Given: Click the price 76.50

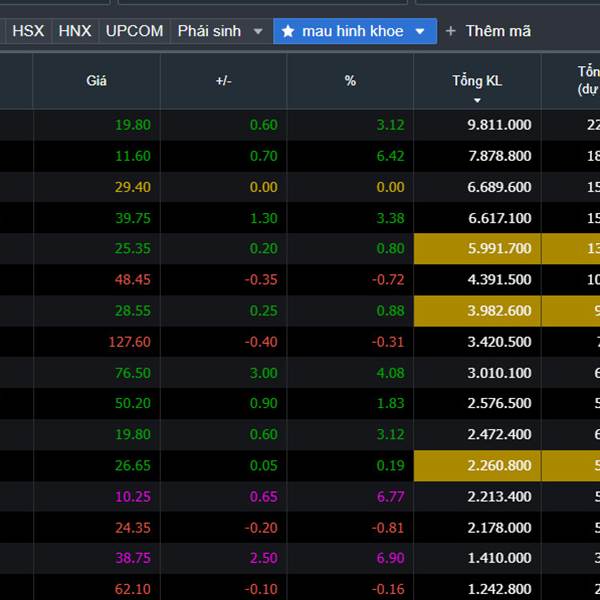Looking at the screenshot, I should click(x=133, y=373).
